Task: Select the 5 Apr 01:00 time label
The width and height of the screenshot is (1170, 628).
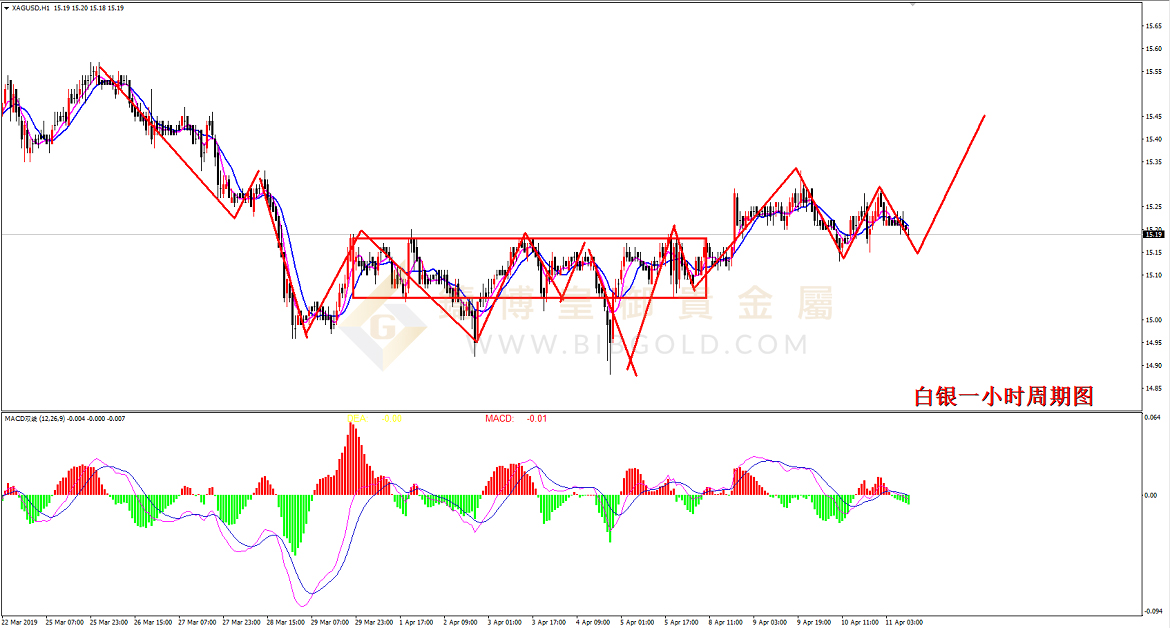Action: pos(637,622)
